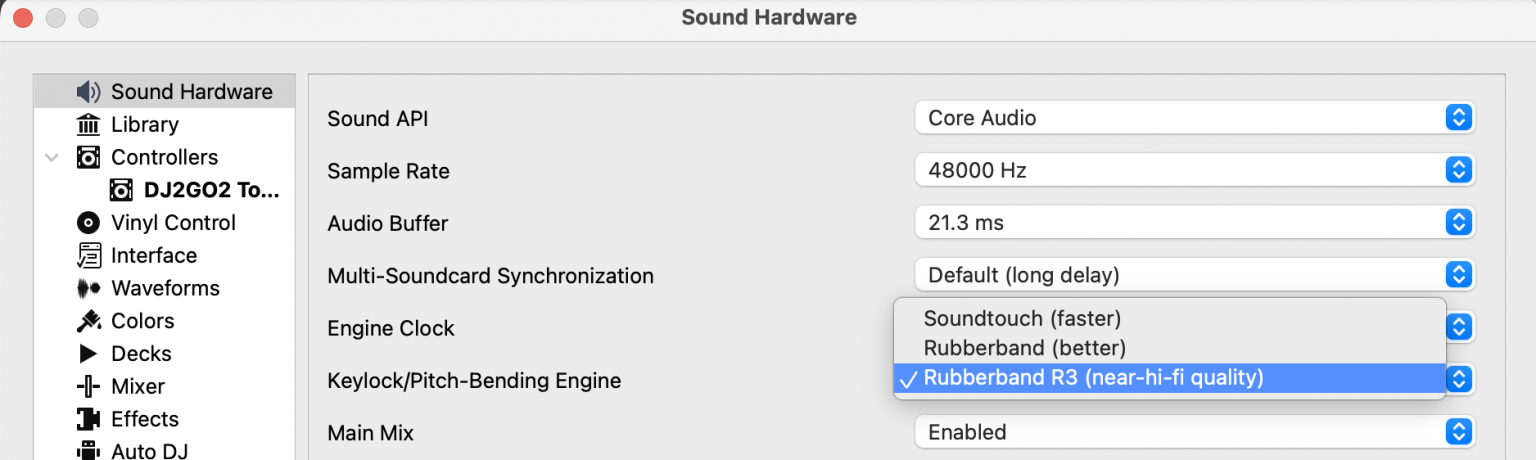Viewport: 1536px width, 460px height.
Task: Select the Controllers icon in sidebar
Action: (88, 158)
